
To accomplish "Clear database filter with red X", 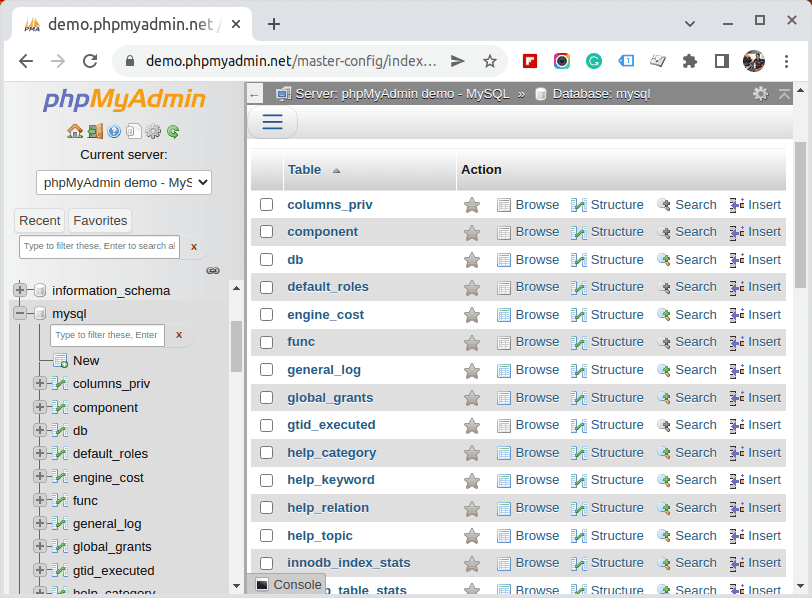I will (x=194, y=247).
